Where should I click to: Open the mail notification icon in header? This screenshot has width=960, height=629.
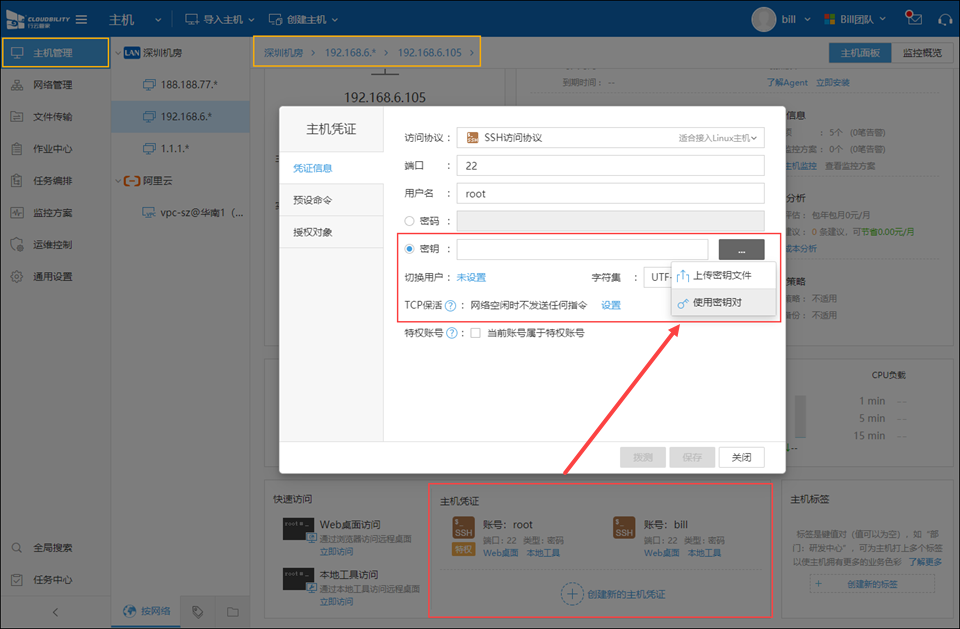(913, 19)
